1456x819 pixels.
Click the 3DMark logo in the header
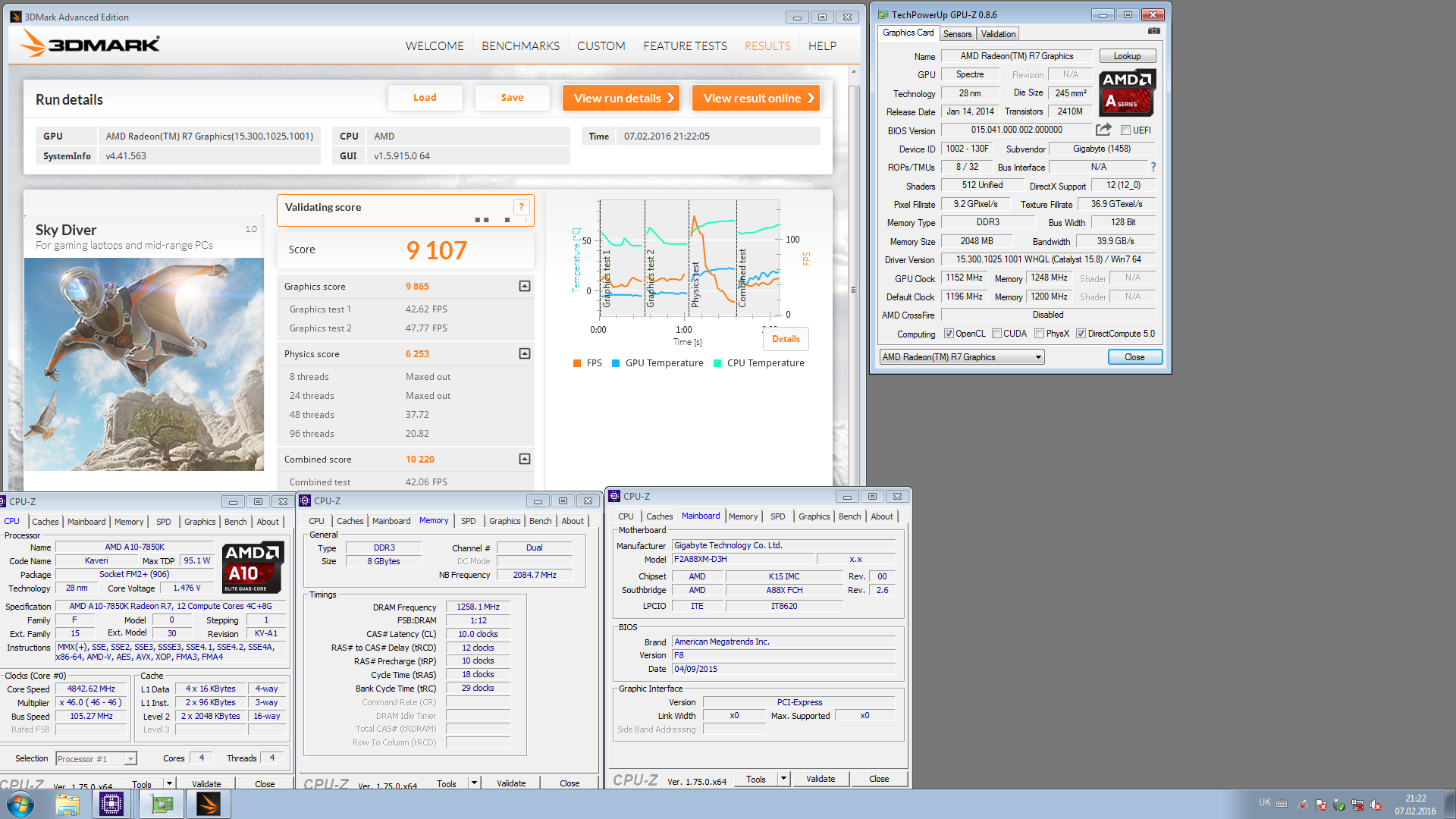pos(90,44)
